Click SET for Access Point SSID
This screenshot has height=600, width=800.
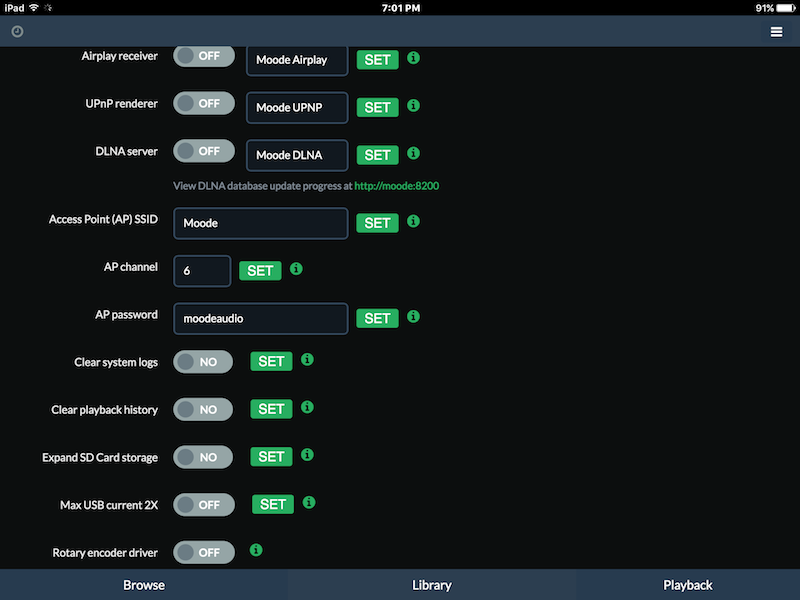click(378, 223)
